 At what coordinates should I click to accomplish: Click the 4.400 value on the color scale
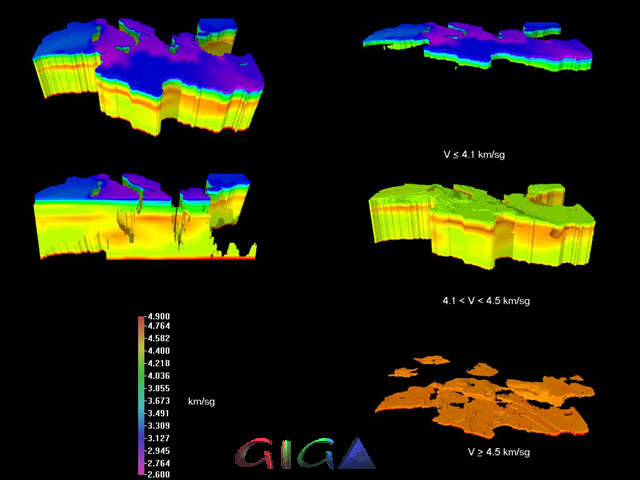(158, 351)
